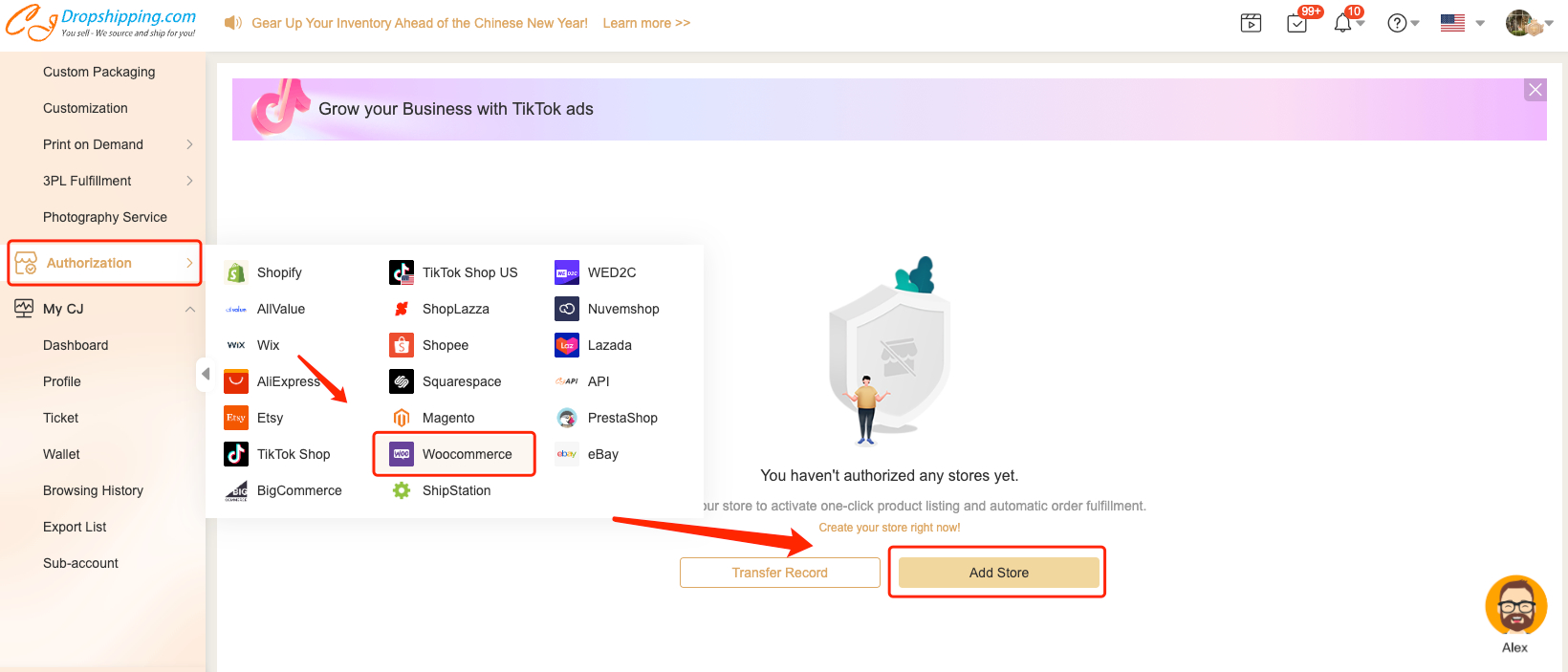Click the Magento icon in the list
1568x672 pixels.
[402, 418]
